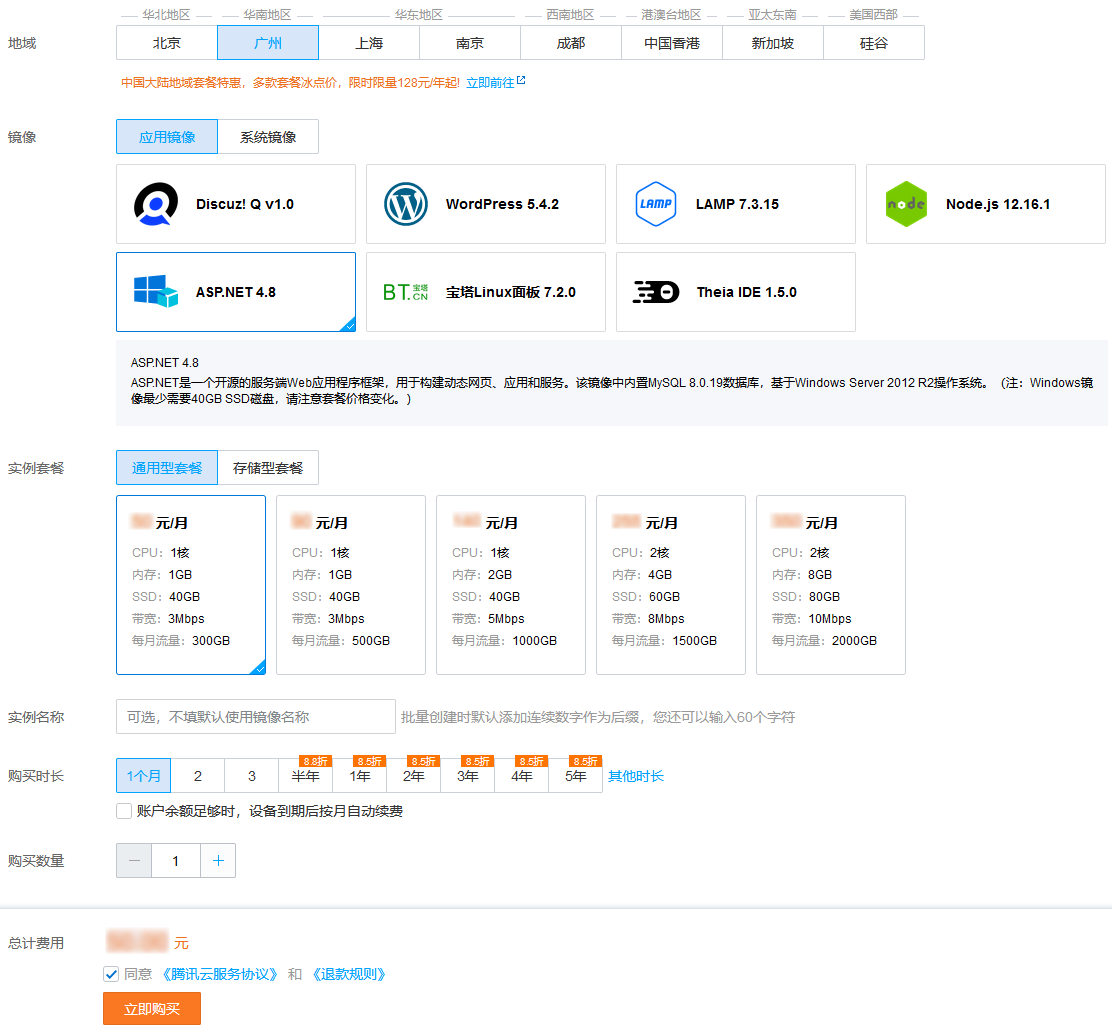
Task: Click the BT.CN panel logo icon
Action: [x=406, y=292]
